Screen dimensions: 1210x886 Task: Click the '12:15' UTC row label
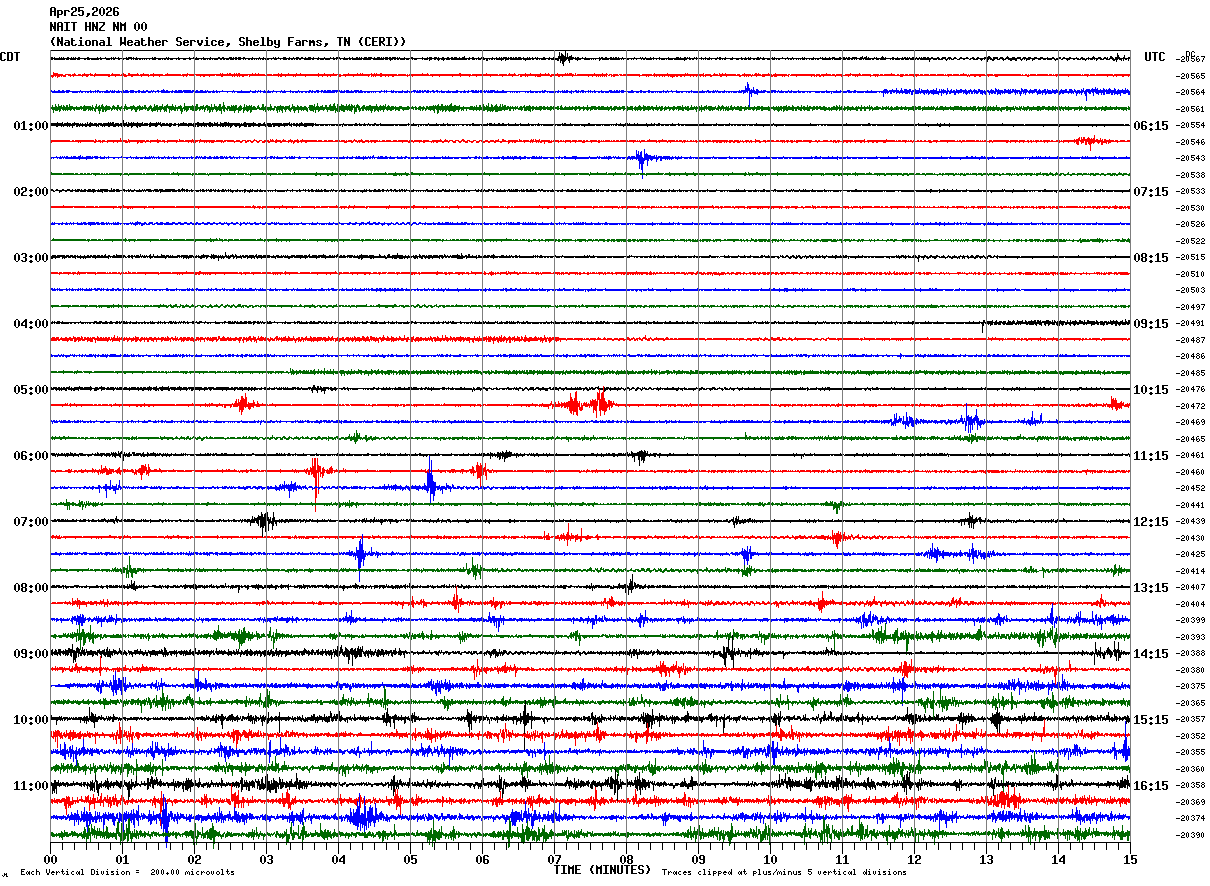1151,522
